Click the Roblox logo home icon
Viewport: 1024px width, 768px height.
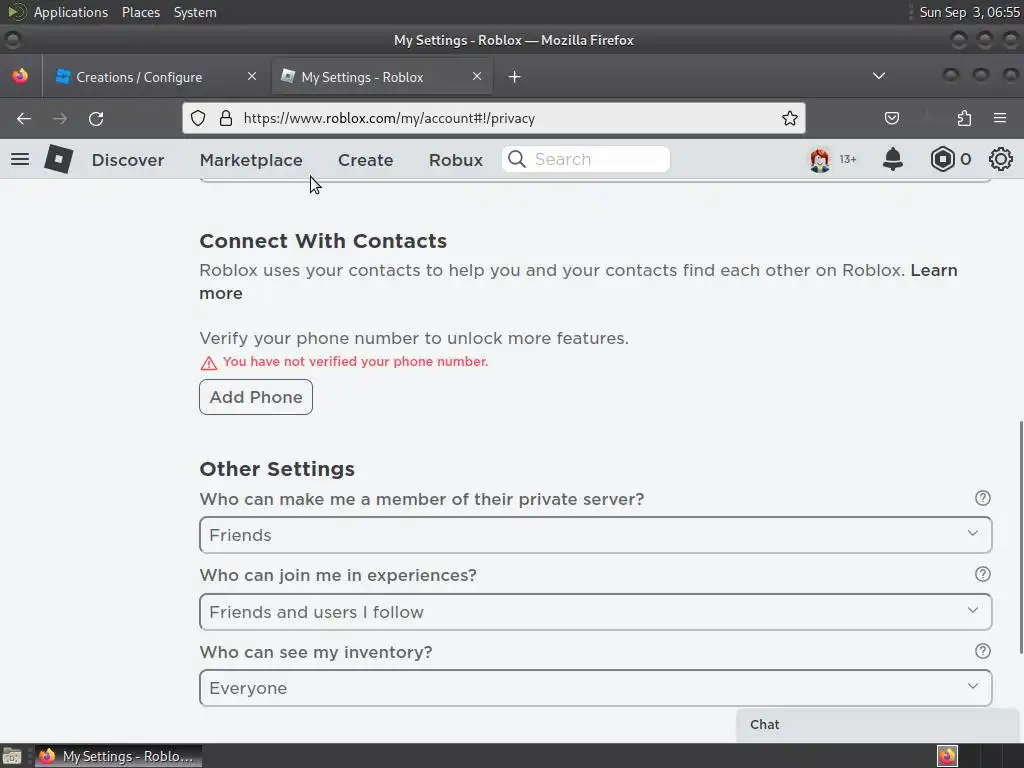click(x=58, y=159)
